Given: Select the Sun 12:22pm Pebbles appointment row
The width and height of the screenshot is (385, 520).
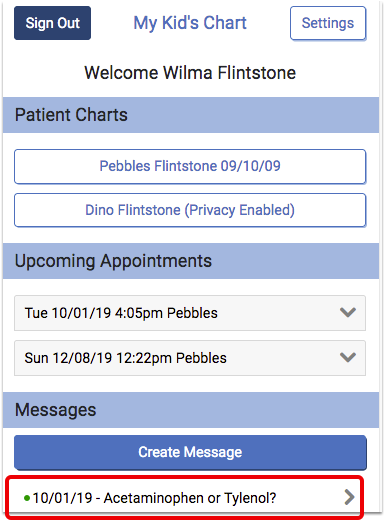Looking at the screenshot, I should point(190,358).
